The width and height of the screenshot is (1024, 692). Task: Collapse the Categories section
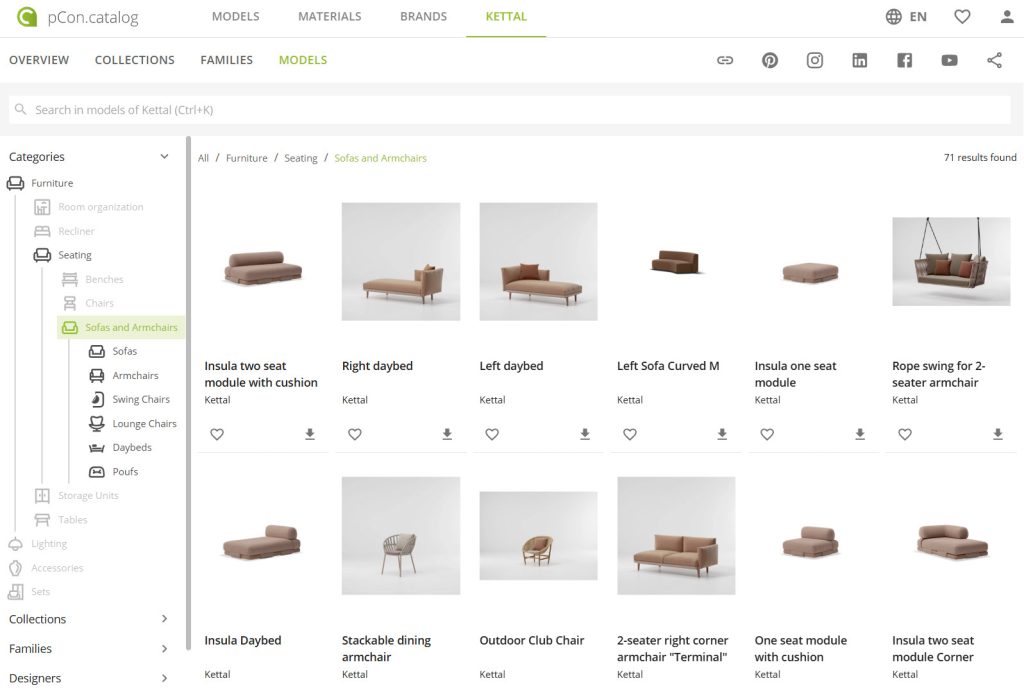[x=164, y=157]
